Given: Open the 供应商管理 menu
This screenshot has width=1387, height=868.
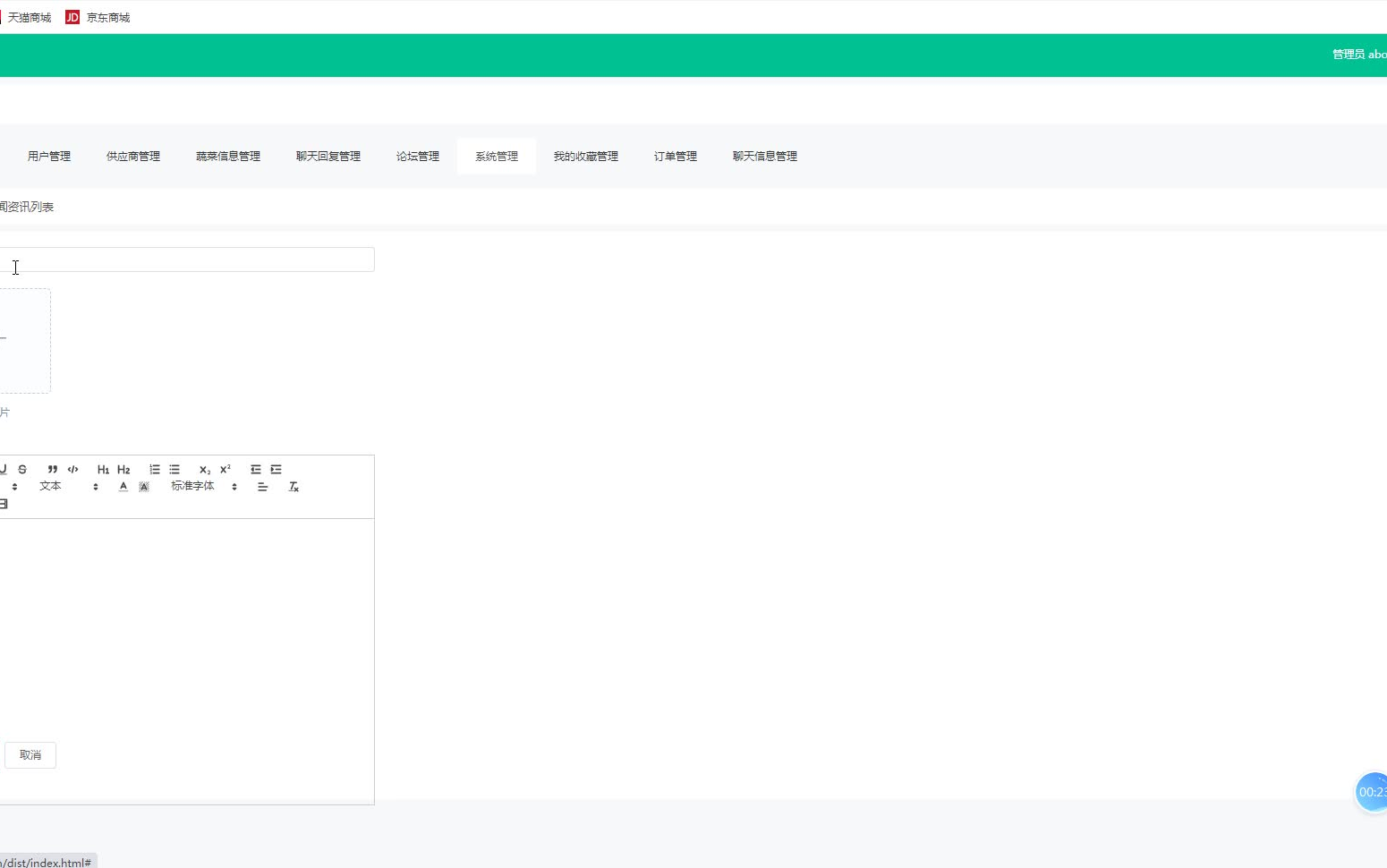Looking at the screenshot, I should [x=133, y=157].
